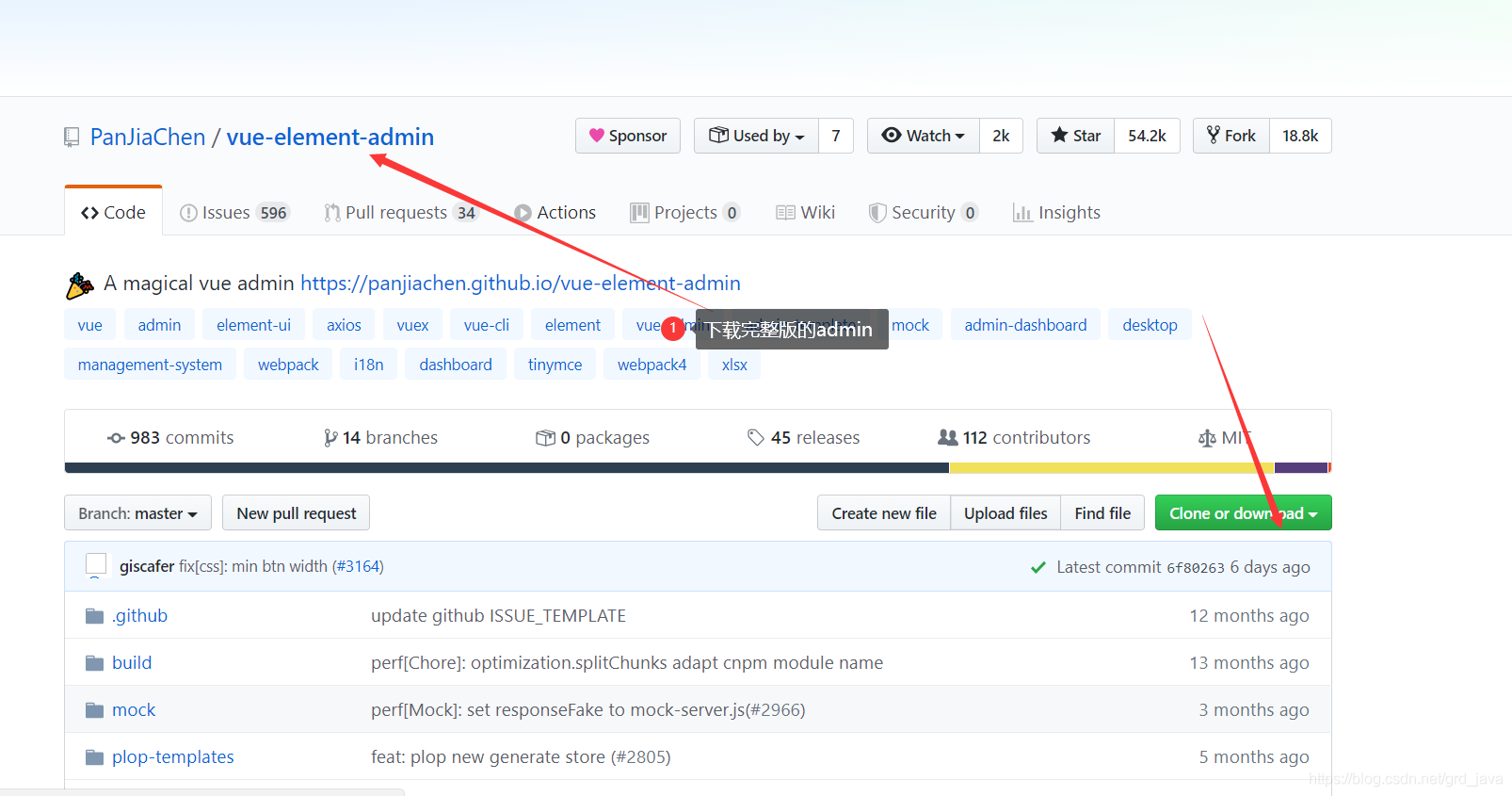
Task: Select the mock topic tag
Action: point(910,325)
